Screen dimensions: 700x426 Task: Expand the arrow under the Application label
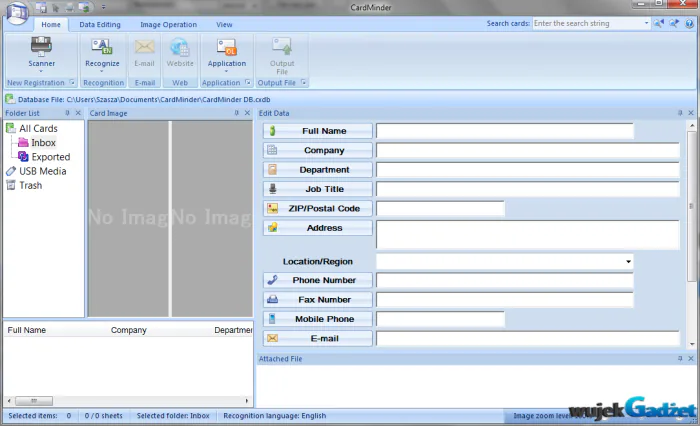point(226,71)
